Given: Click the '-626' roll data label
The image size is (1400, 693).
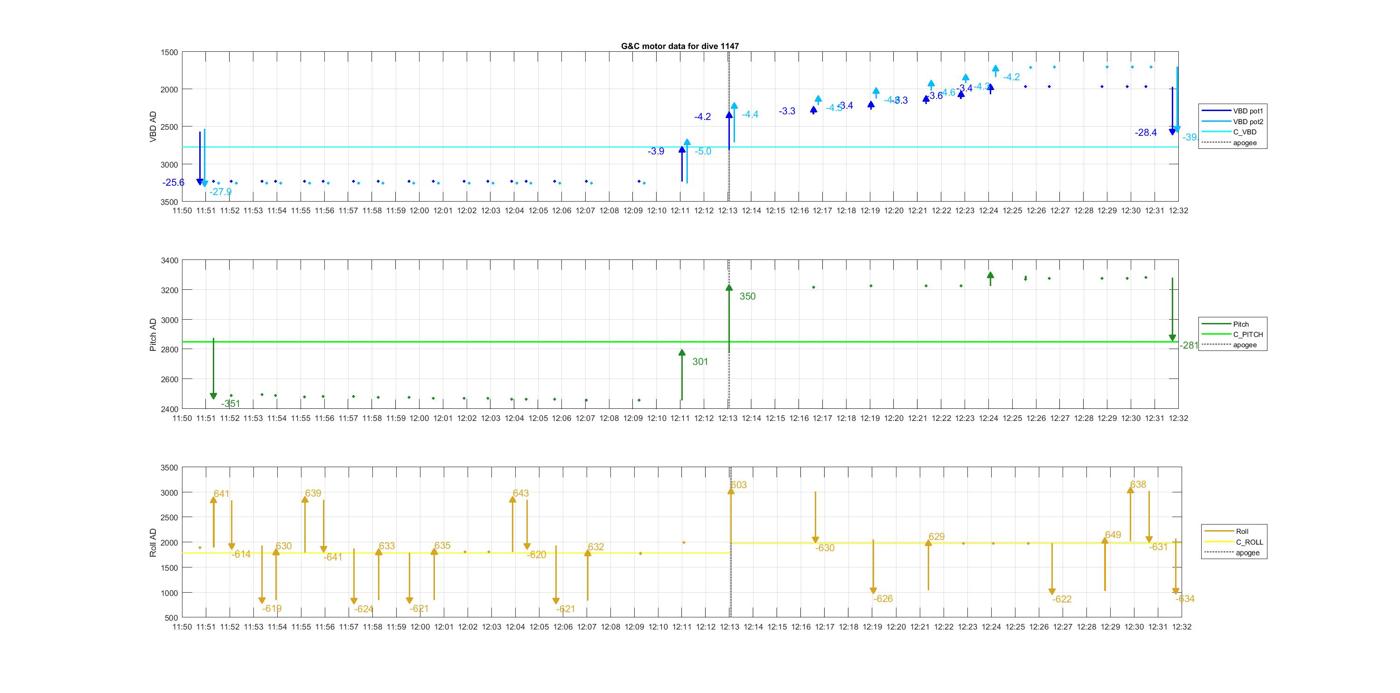Looking at the screenshot, I should (883, 599).
